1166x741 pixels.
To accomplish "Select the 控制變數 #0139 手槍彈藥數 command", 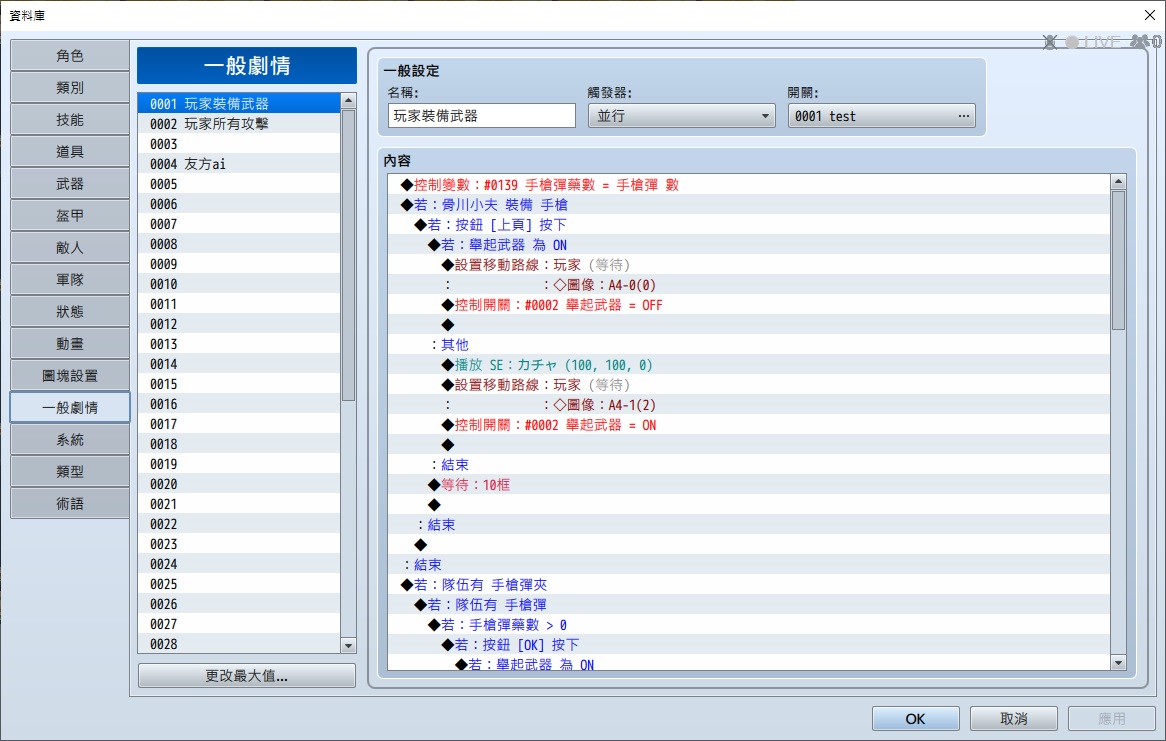I will [x=749, y=185].
